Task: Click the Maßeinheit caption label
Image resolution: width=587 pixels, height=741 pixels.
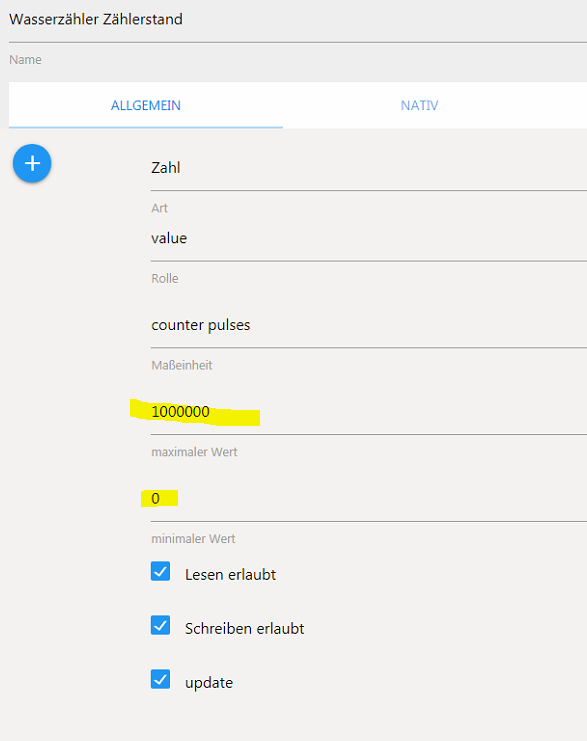Action: click(x=182, y=365)
